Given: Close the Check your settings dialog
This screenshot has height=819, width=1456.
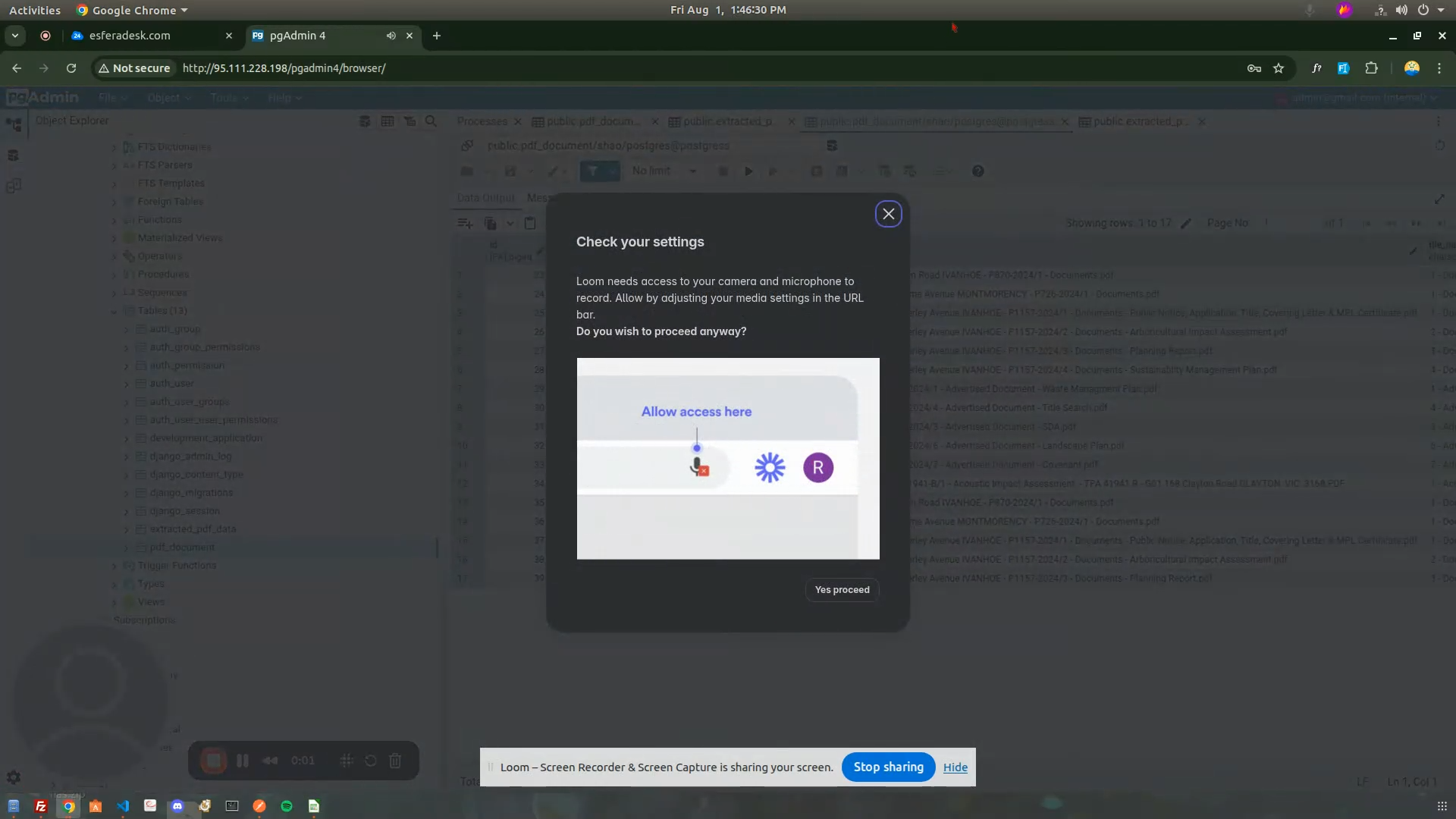Looking at the screenshot, I should (x=888, y=214).
